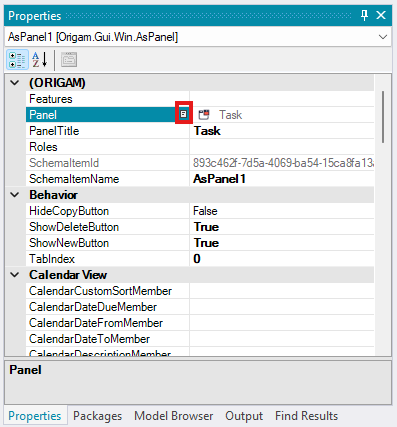This screenshot has width=397, height=427.
Task: Collapse the Behavior category
Action: 15,195
